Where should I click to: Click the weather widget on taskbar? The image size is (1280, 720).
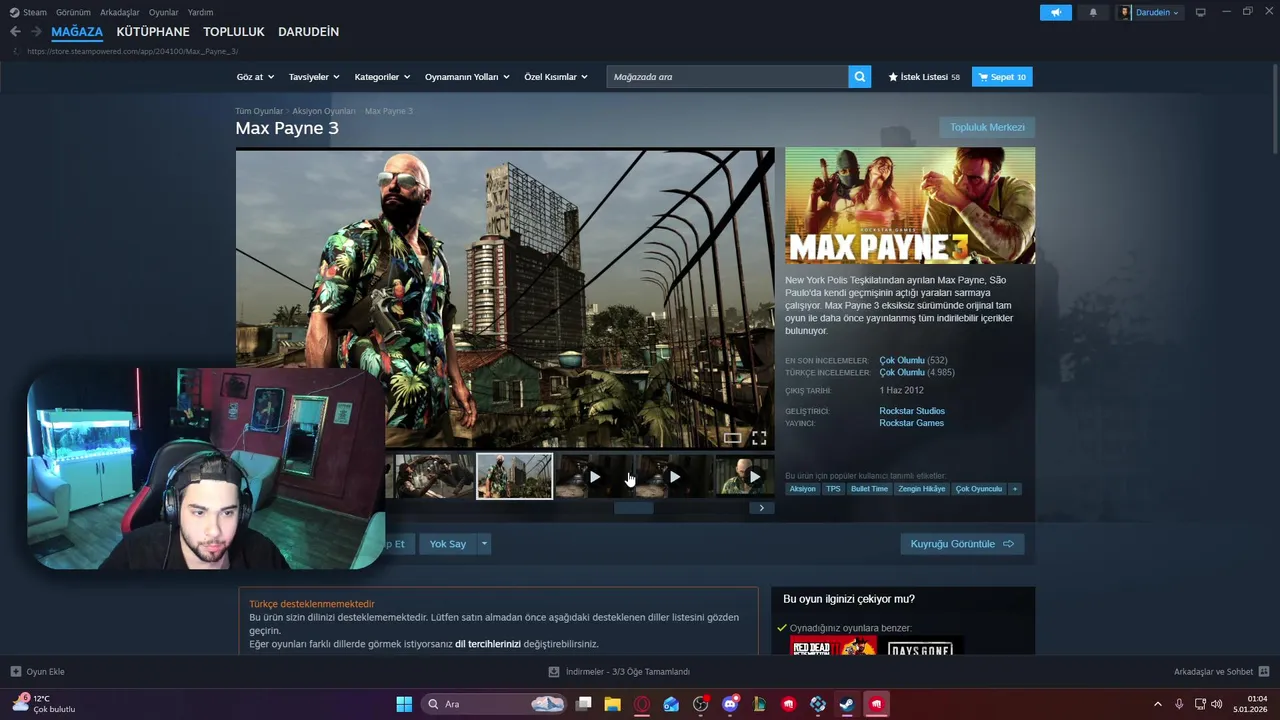click(x=44, y=704)
